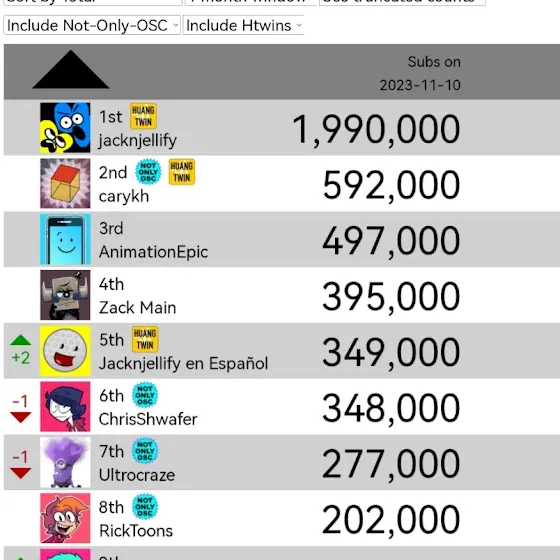Open the Include Not-Only-OSC dropdown
This screenshot has height=560, width=560.
point(92,25)
